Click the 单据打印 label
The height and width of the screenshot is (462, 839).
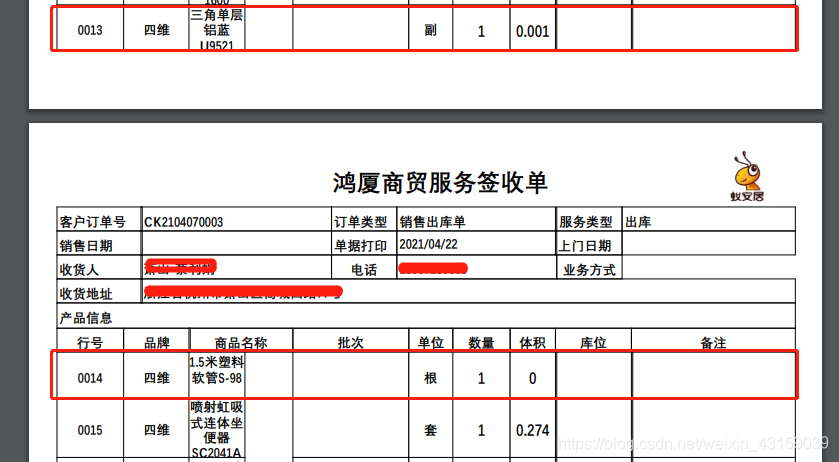[361, 246]
